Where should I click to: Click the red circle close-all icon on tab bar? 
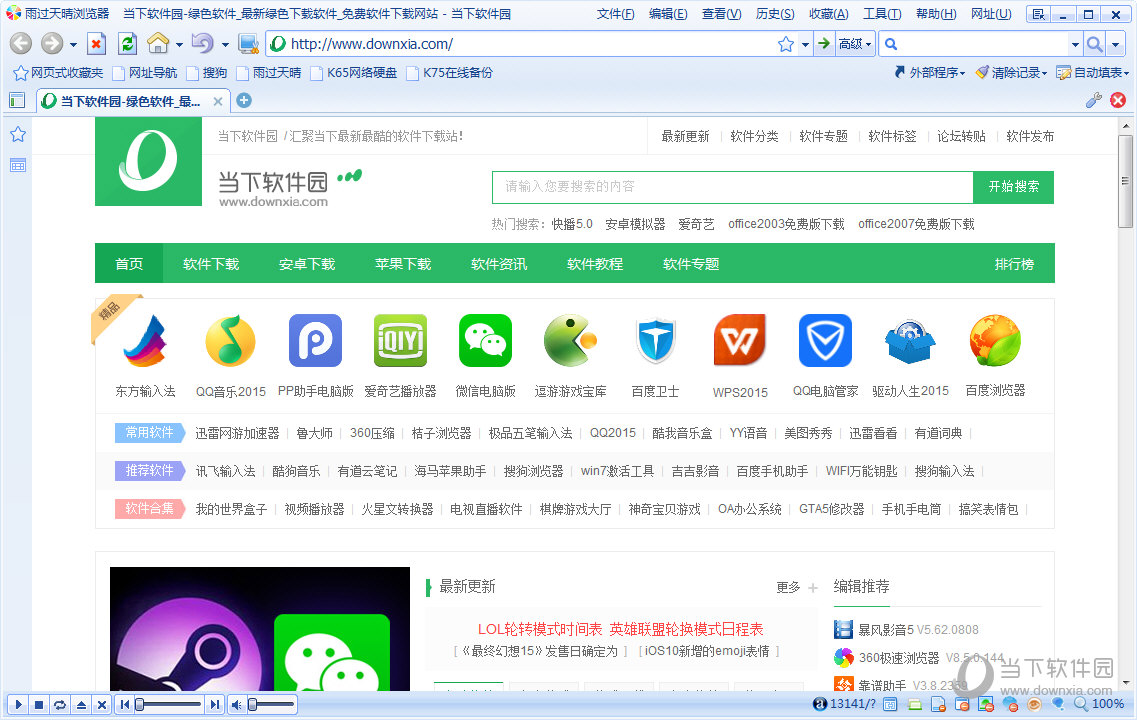[1118, 100]
